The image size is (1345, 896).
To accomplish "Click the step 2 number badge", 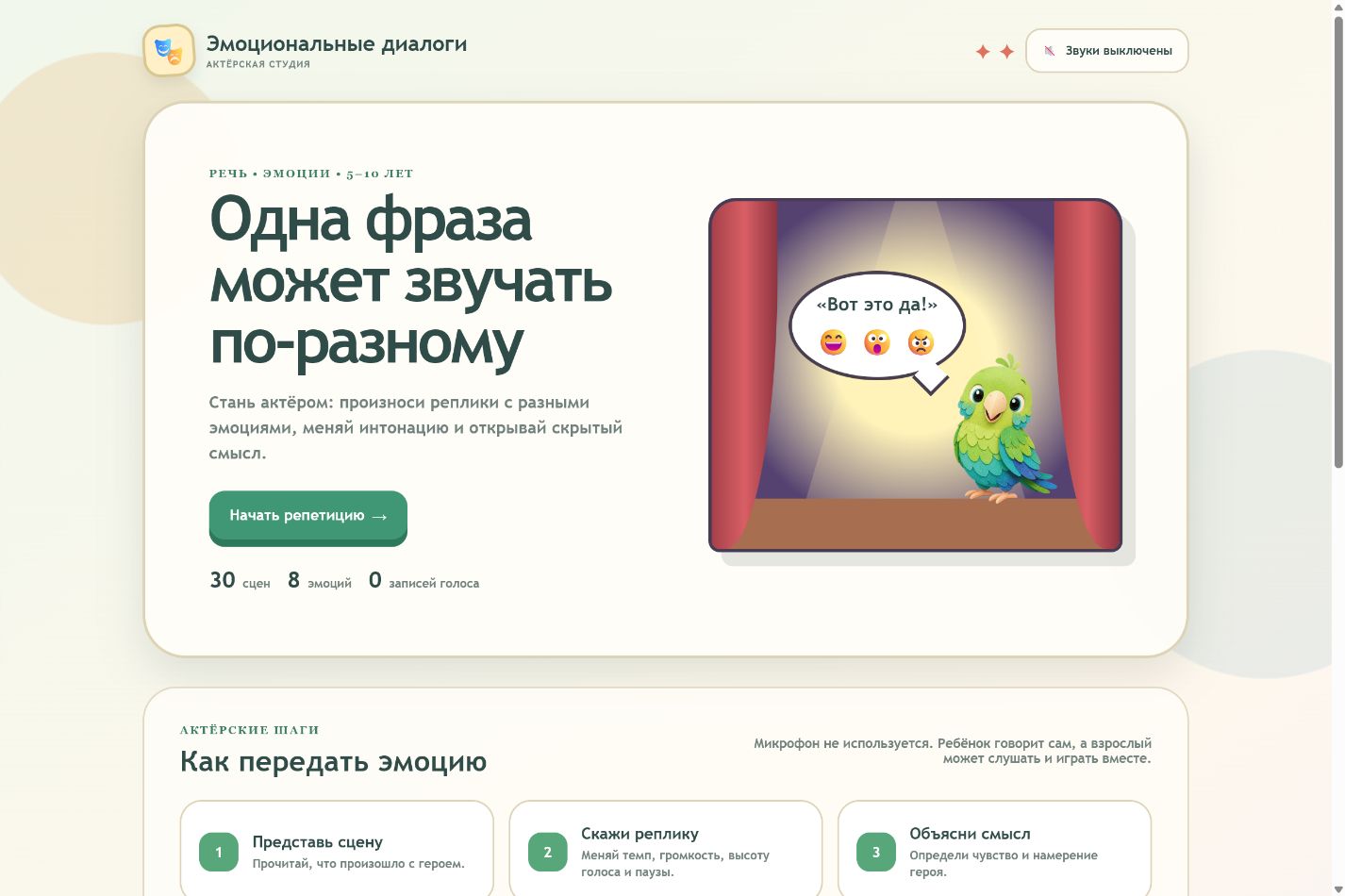I will coord(548,852).
